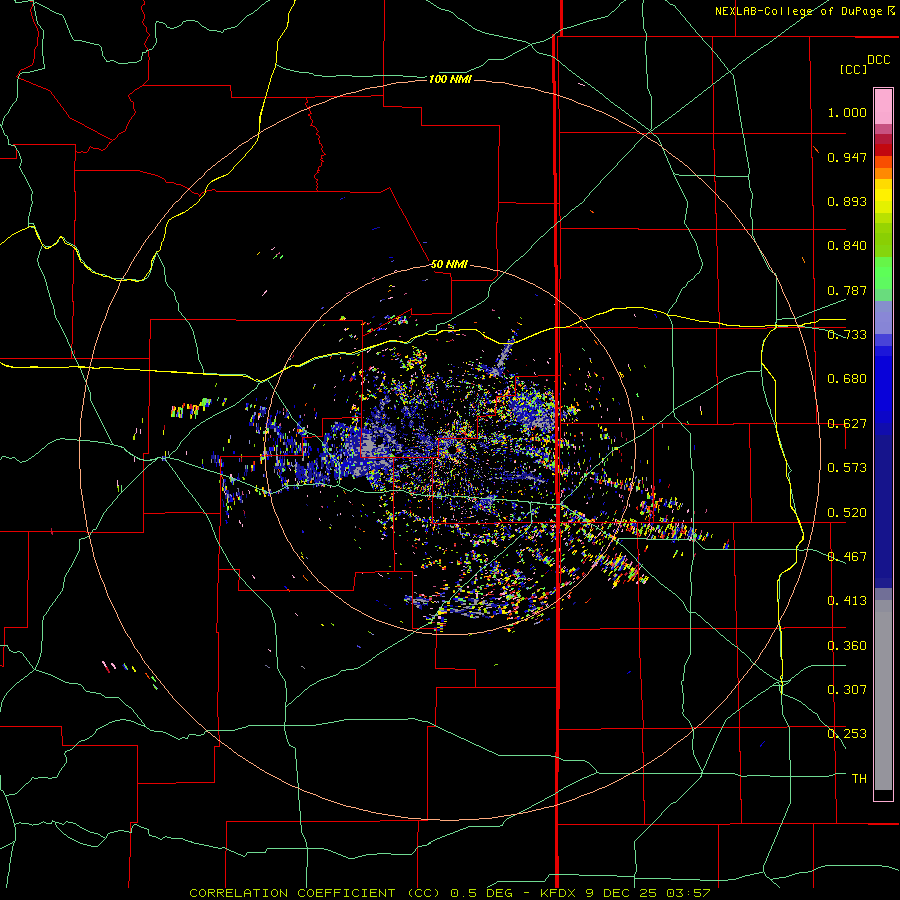Click the 0.893 scale value

847,201
